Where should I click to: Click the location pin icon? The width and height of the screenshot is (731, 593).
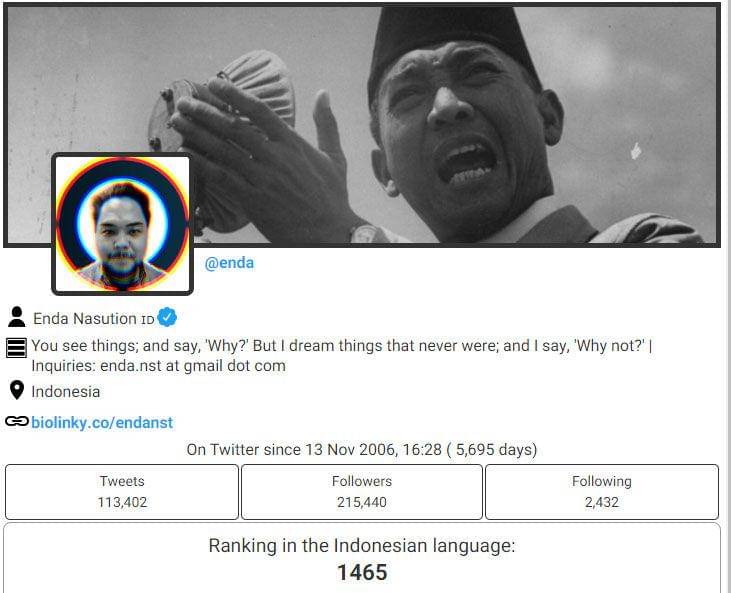(x=17, y=390)
